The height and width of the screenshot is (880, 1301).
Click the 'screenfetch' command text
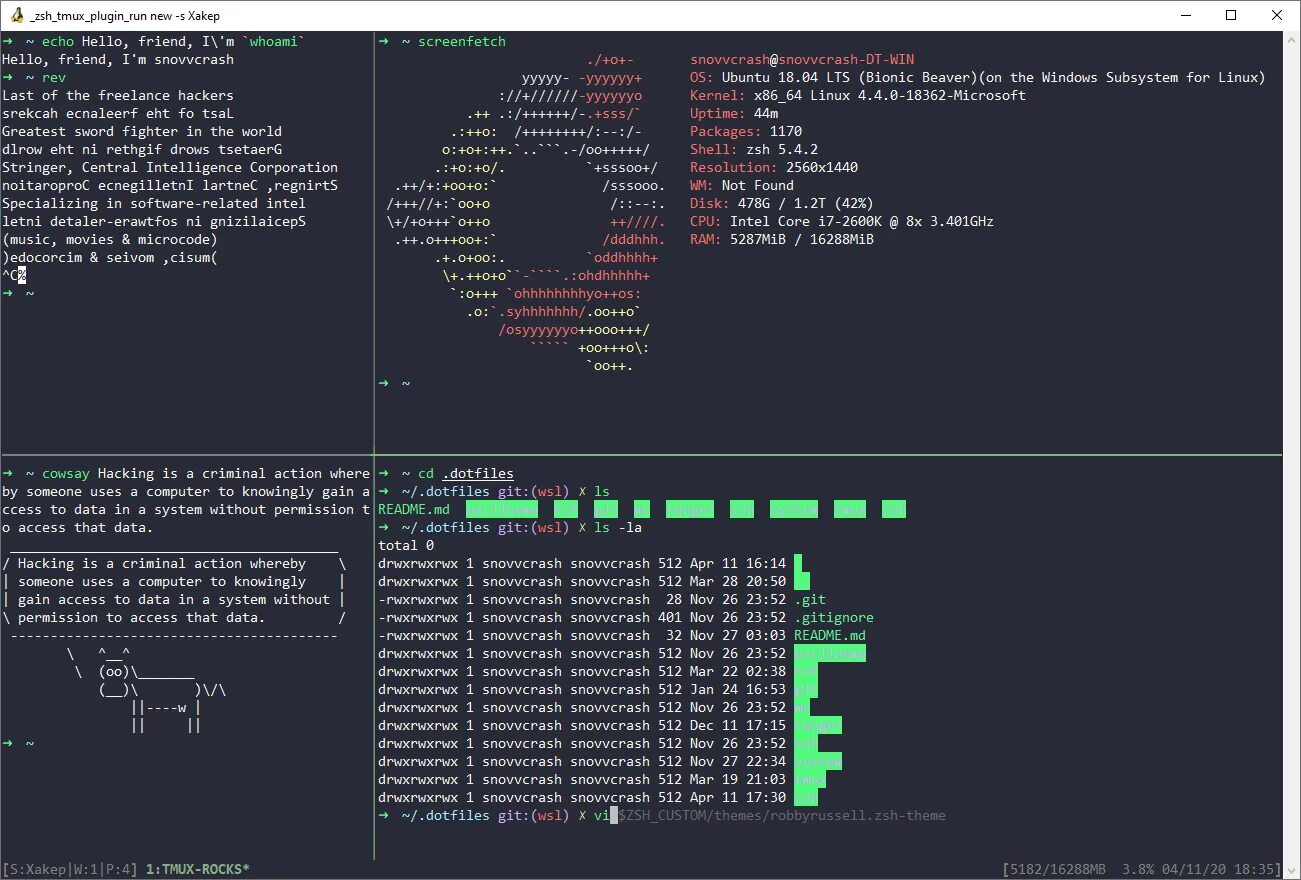pos(462,41)
